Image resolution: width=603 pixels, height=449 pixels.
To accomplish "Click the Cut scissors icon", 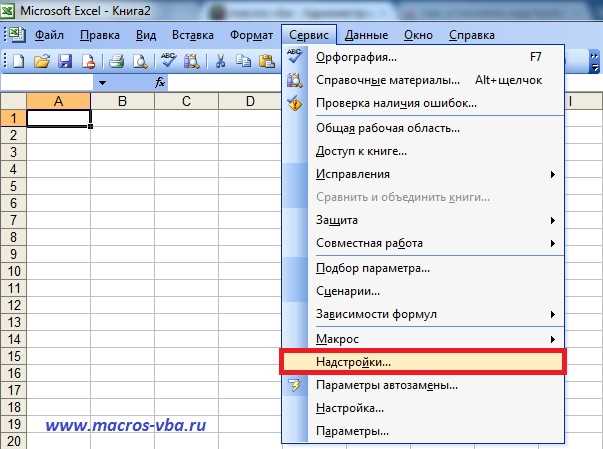I will tap(220, 61).
